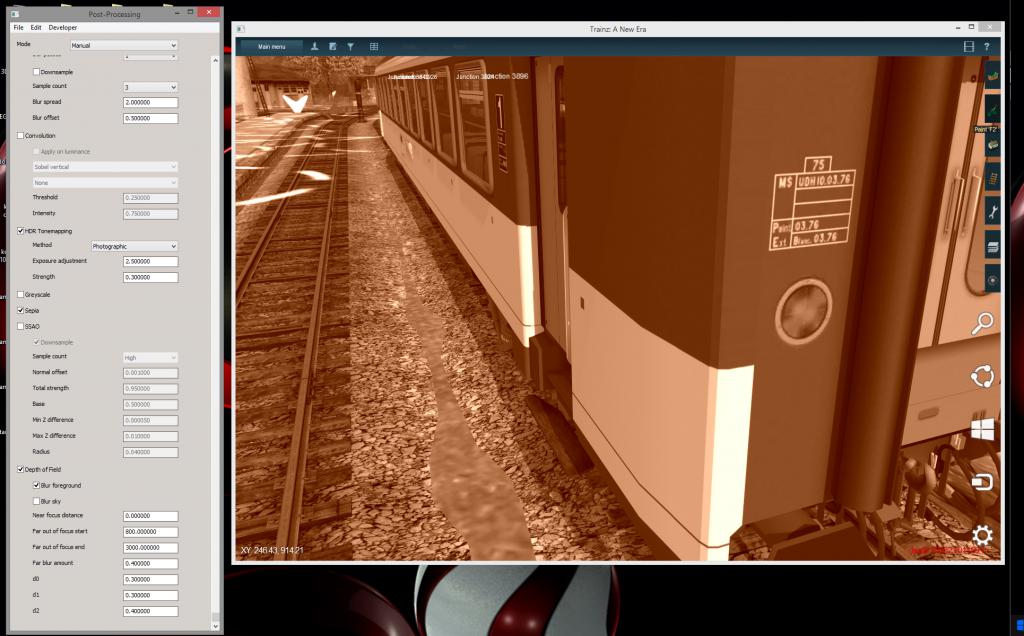Open the tonemapping Method dropdown showing Photographic
Image resolution: width=1024 pixels, height=636 pixels.
coord(135,246)
